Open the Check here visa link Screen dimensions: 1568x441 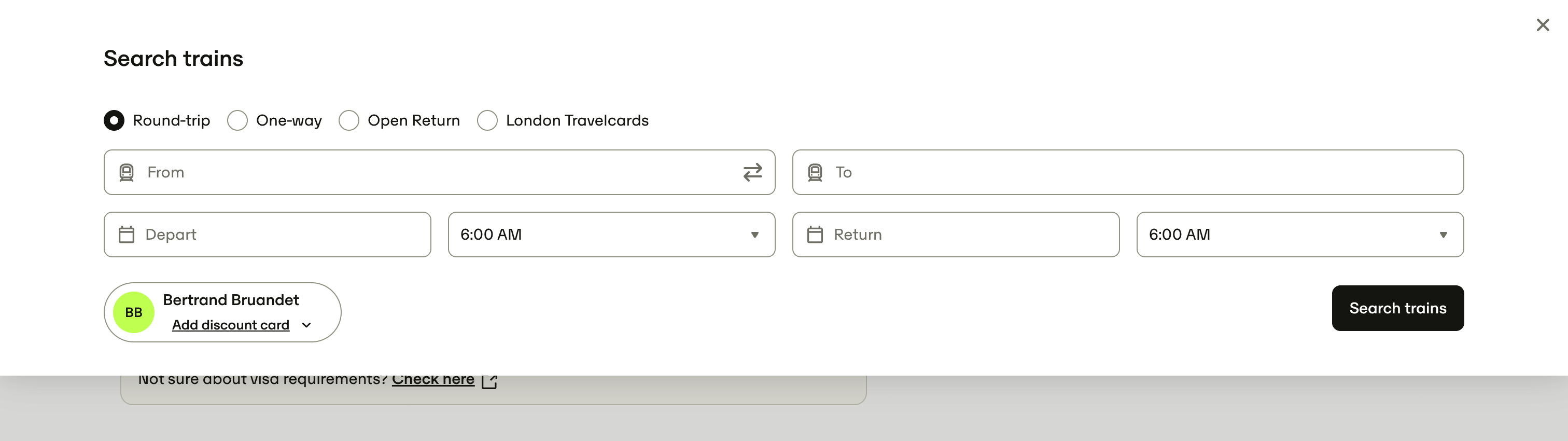(x=433, y=379)
